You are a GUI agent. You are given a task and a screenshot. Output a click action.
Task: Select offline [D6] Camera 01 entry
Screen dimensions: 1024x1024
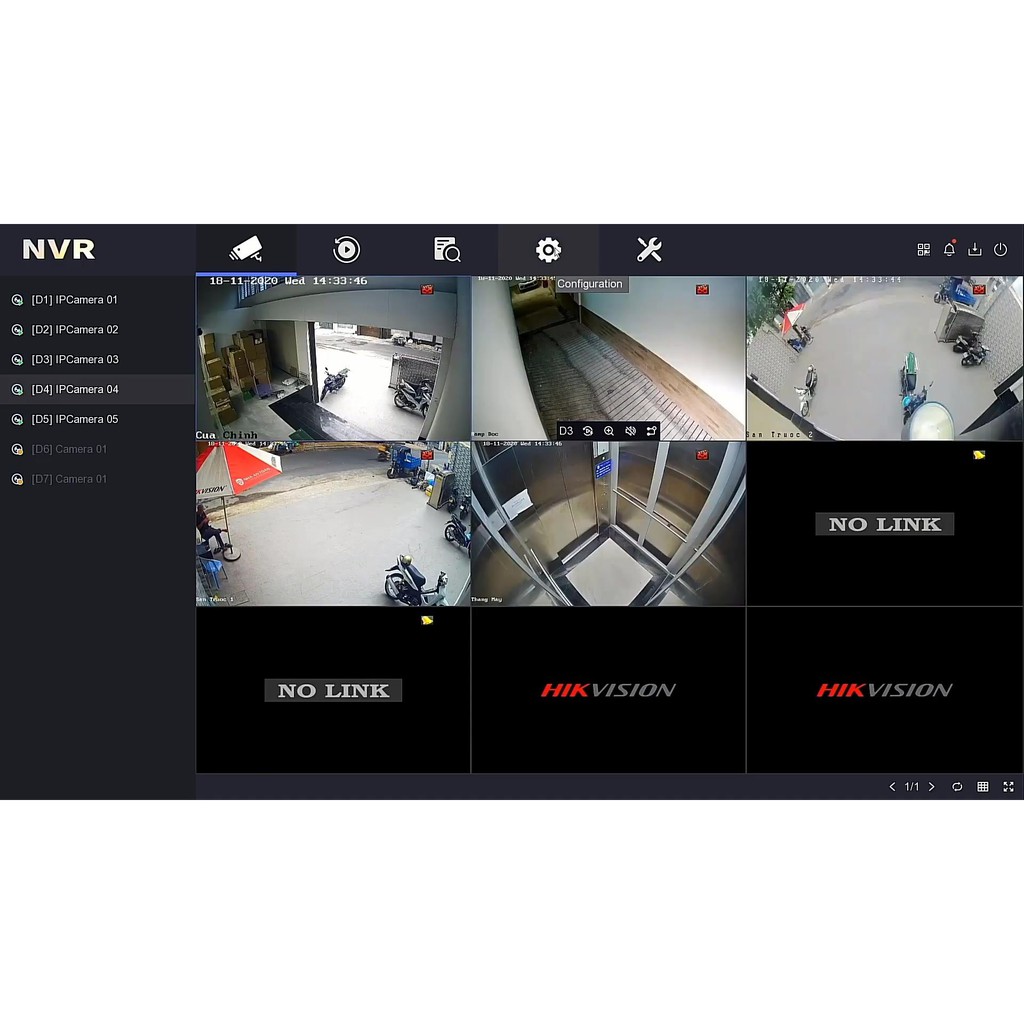pyautogui.click(x=69, y=449)
